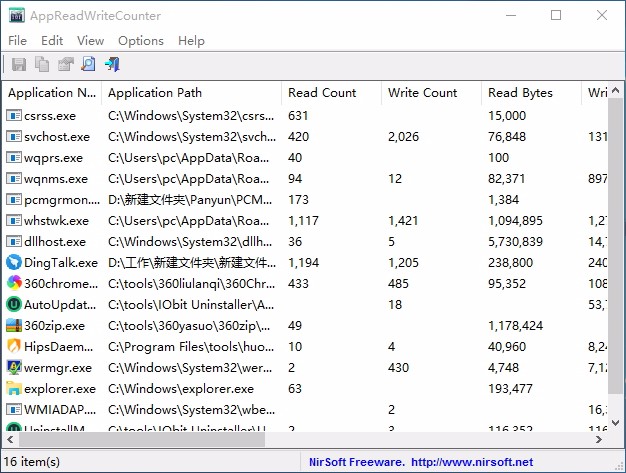This screenshot has height=473, width=626.
Task: Open the View menu
Action: tap(91, 41)
